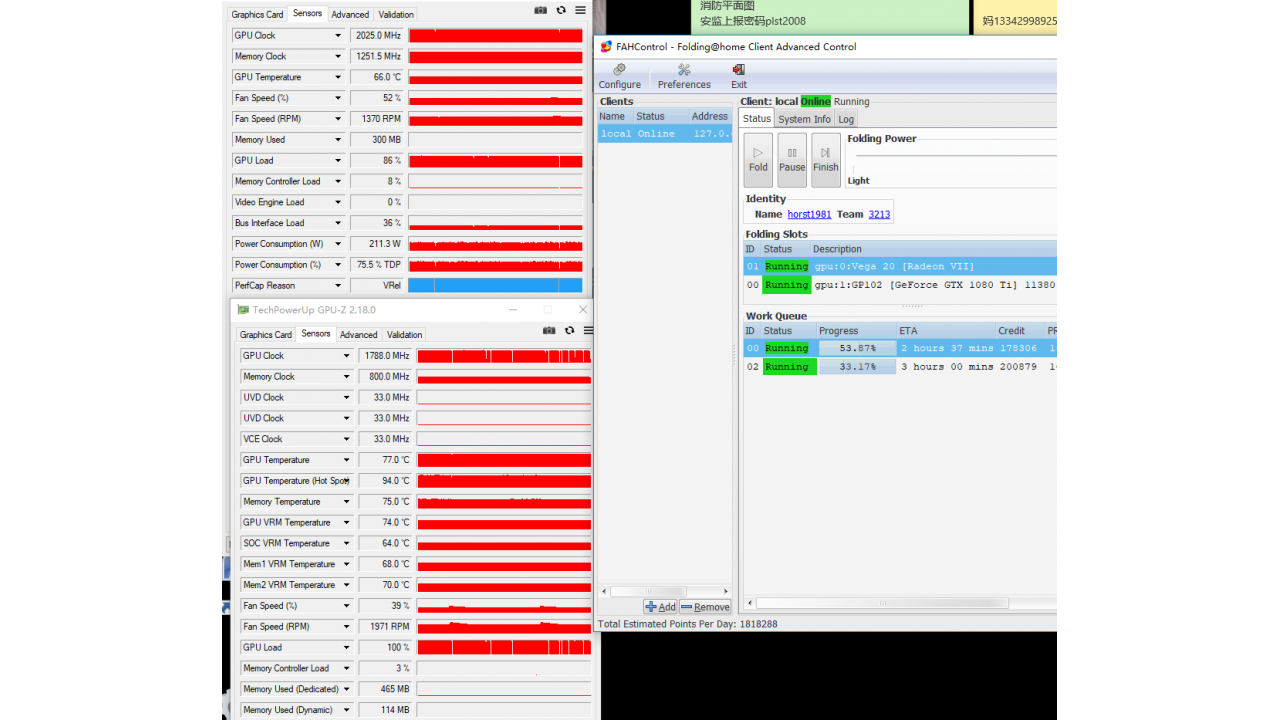Capture a screenshot in the lower GPU-Z 2.18.0 window
1280x720 pixels.
[x=549, y=330]
